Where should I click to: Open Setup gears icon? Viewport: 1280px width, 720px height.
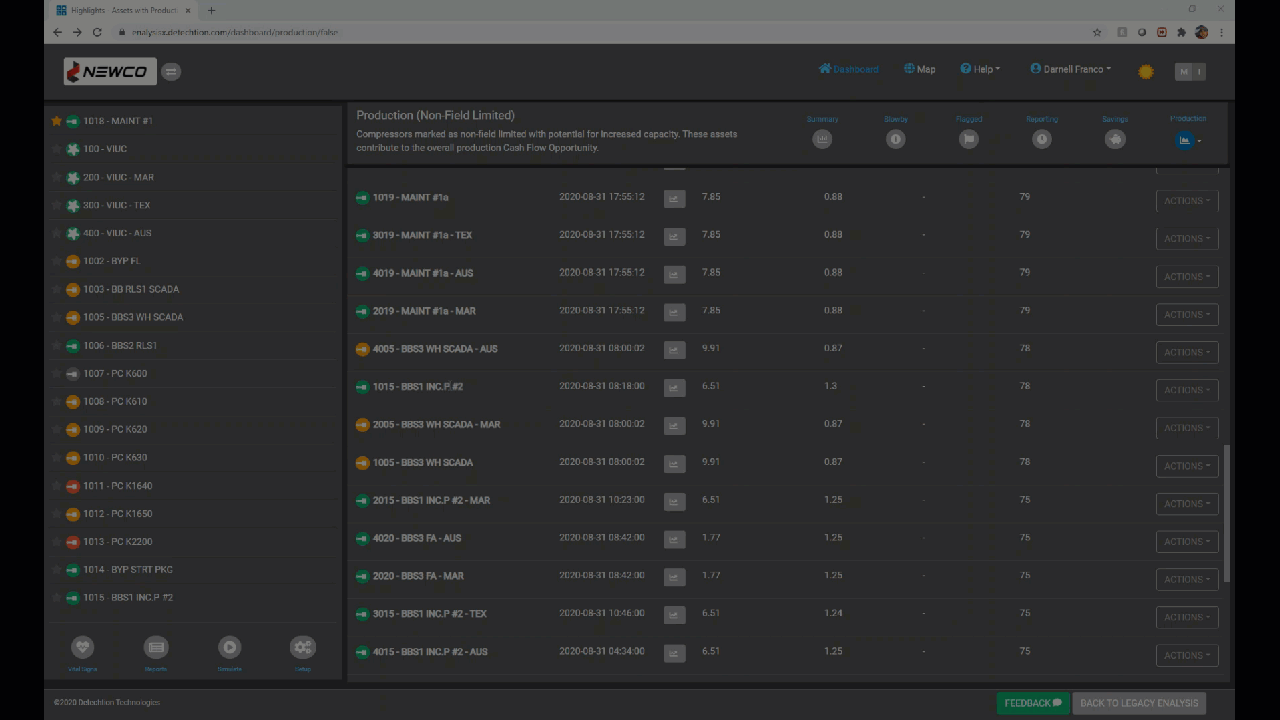[x=302, y=647]
